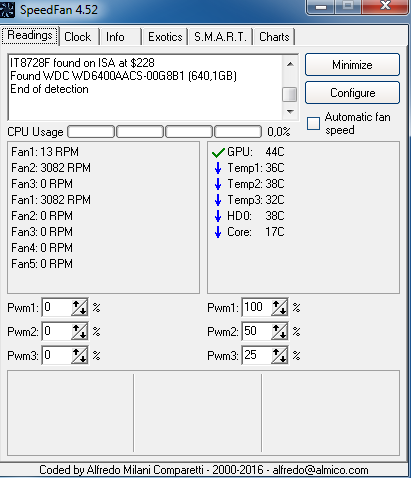Image resolution: width=413 pixels, height=478 pixels.
Task: Close the SpeedFan window
Action: point(385,7)
